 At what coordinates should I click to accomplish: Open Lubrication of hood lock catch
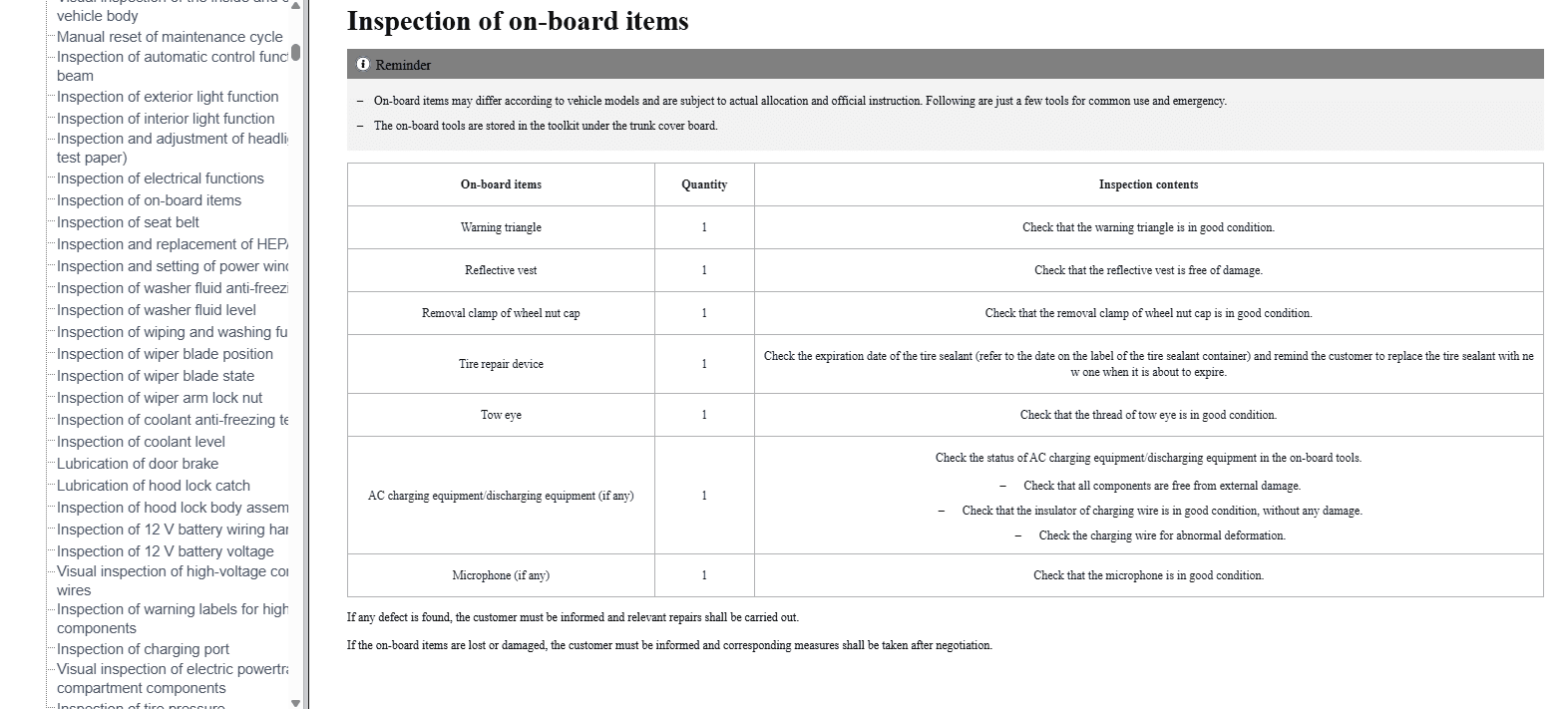pos(154,486)
